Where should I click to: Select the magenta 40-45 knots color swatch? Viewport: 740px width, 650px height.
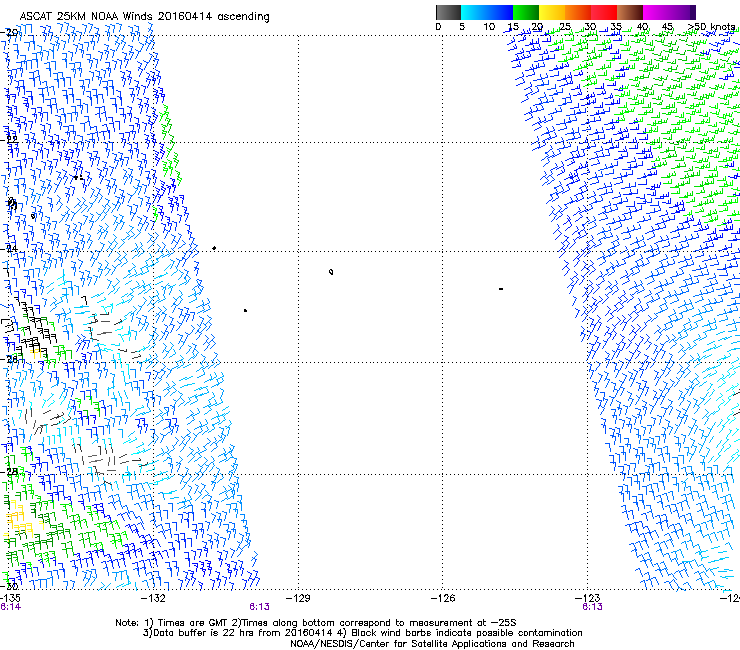[x=656, y=12]
